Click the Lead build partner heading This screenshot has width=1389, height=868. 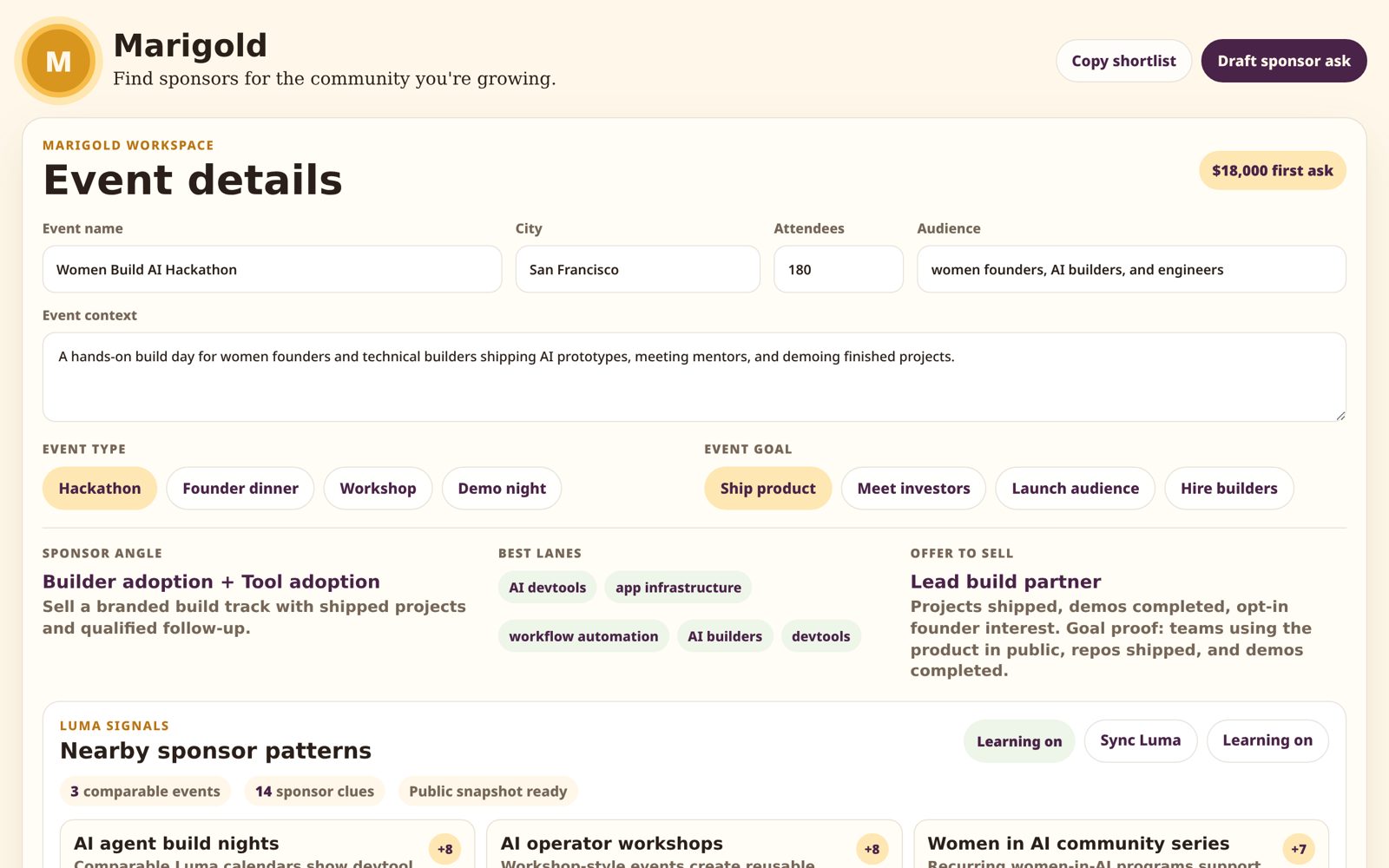(1005, 582)
